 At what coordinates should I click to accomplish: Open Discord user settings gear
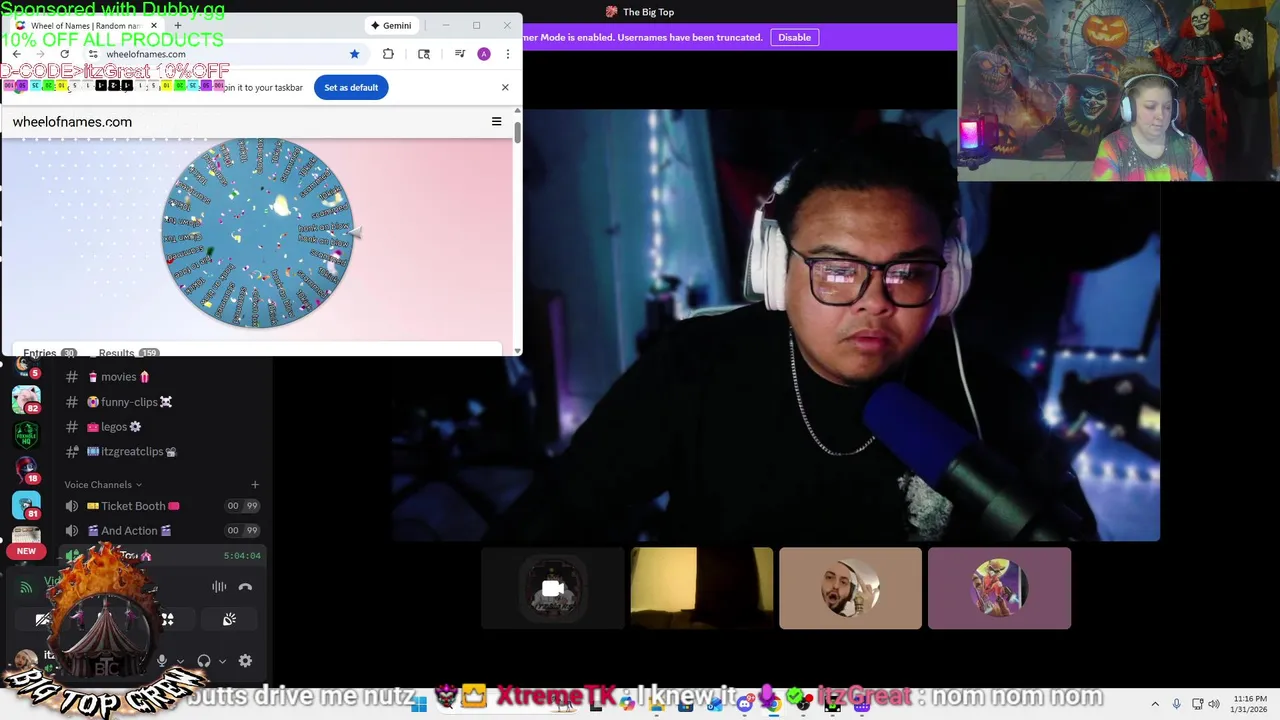coord(245,661)
